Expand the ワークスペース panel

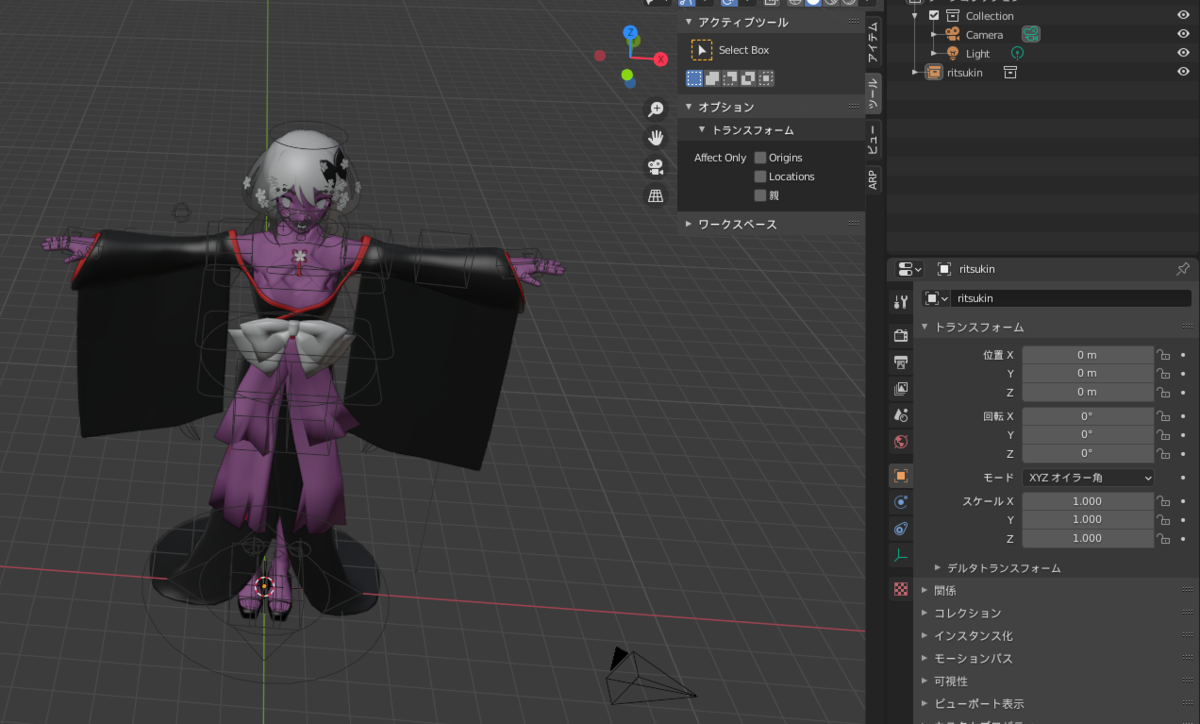pyautogui.click(x=689, y=224)
